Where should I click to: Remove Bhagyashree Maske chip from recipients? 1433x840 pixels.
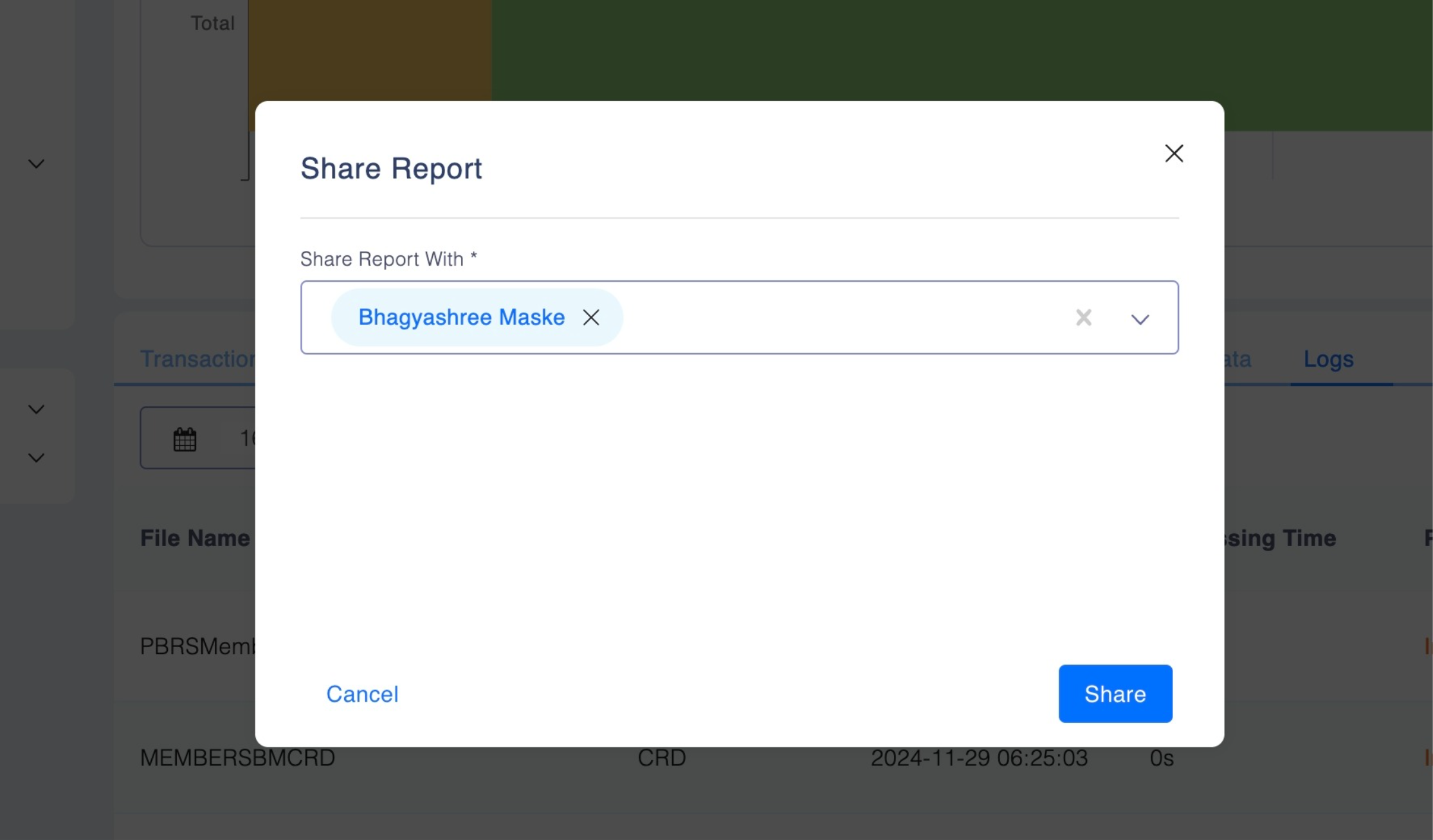(590, 317)
